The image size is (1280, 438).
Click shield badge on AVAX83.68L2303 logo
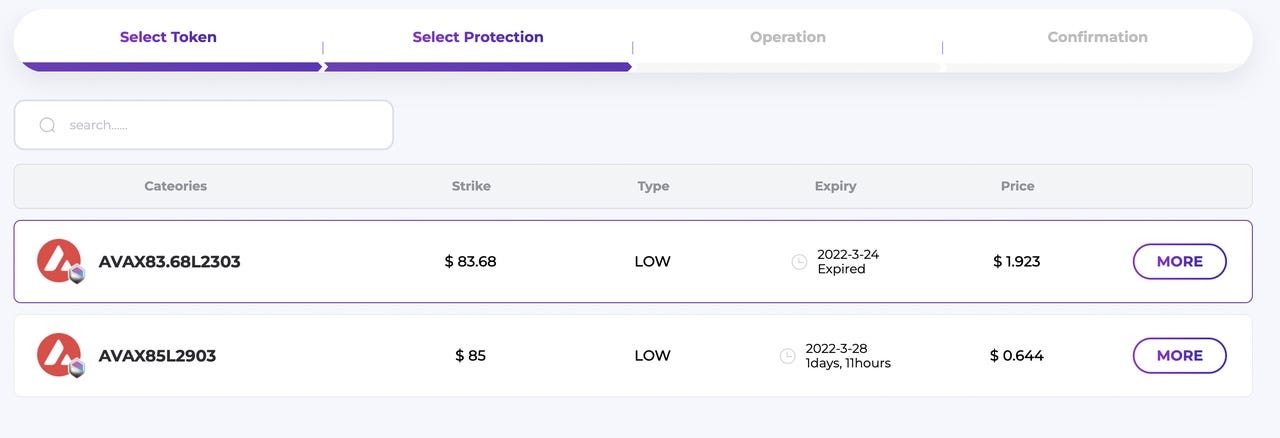[76, 275]
